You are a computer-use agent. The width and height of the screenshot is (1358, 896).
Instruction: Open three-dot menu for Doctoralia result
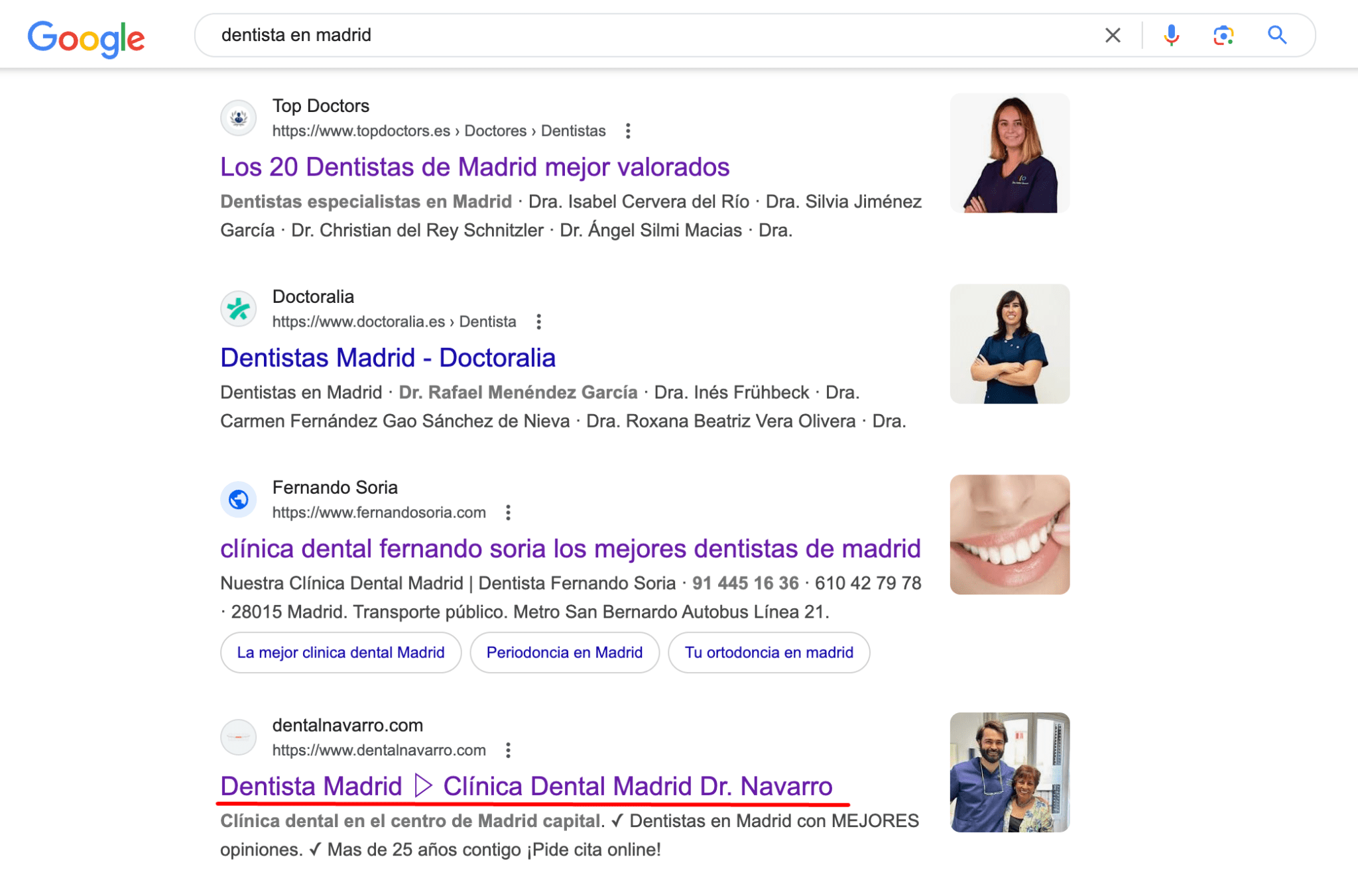click(x=538, y=322)
